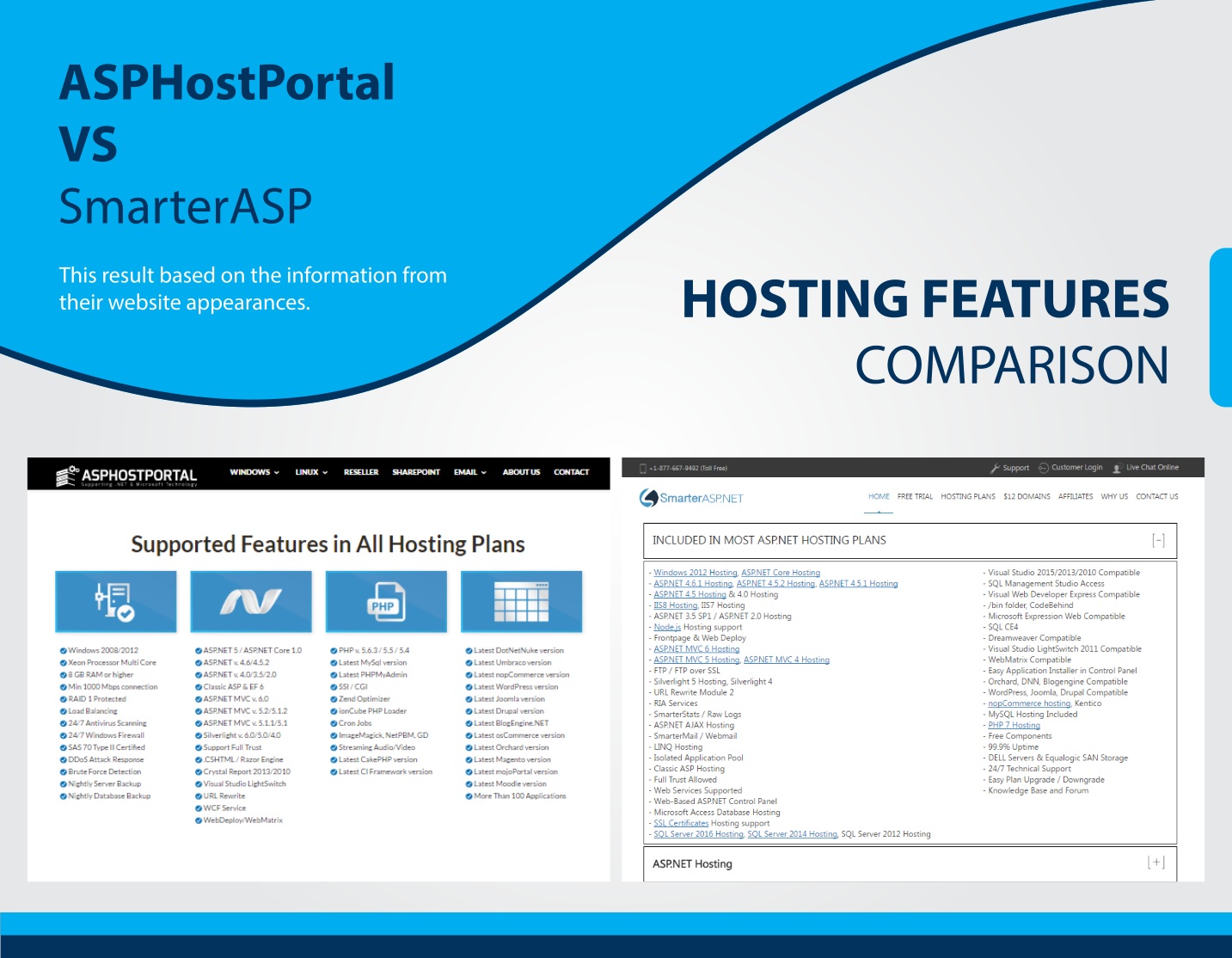The image size is (1232, 958).
Task: Click the 'Supported Features in All Hosting Plans' heading
Action: pos(328,544)
